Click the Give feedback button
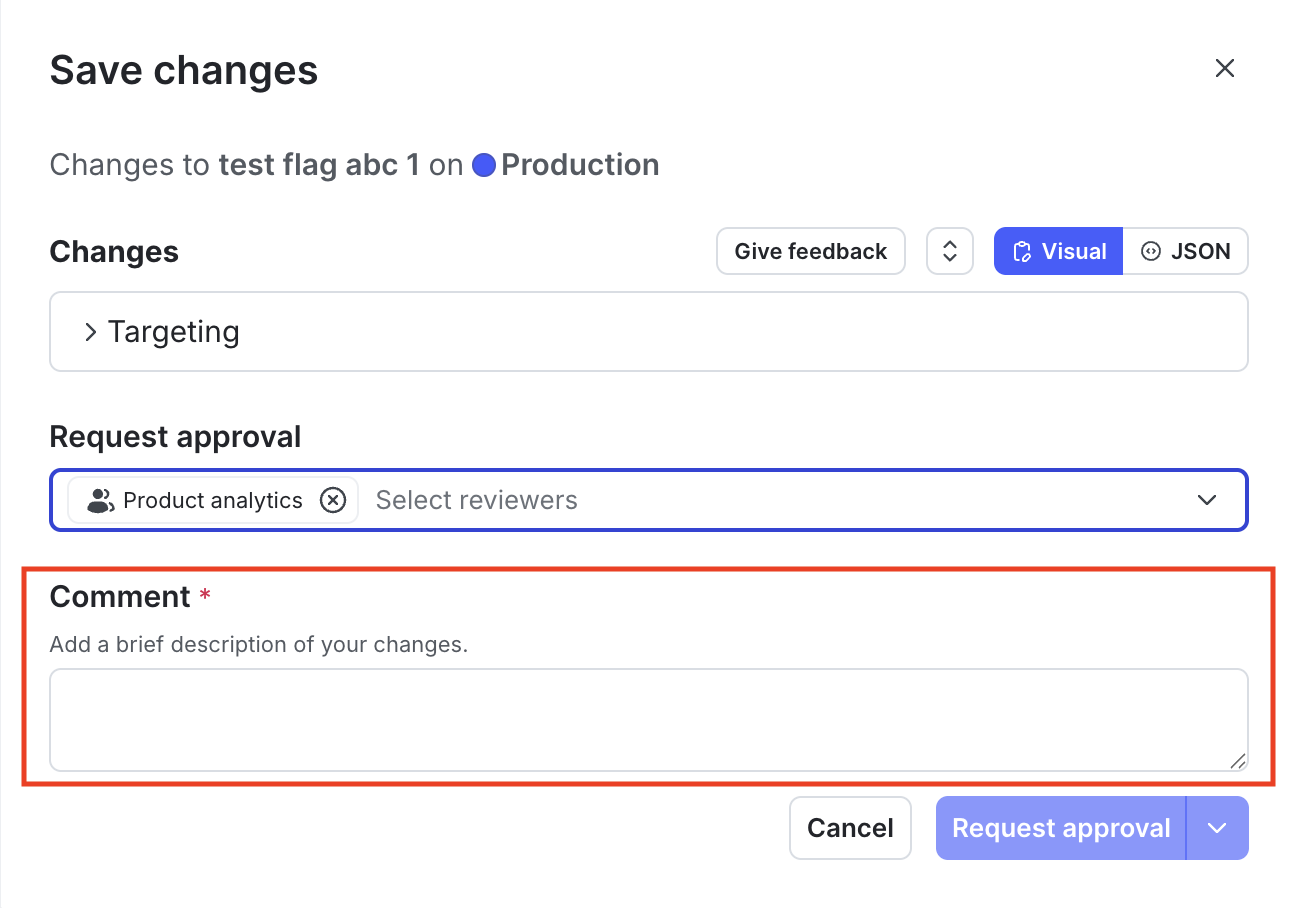The height and width of the screenshot is (908, 1296). (810, 251)
